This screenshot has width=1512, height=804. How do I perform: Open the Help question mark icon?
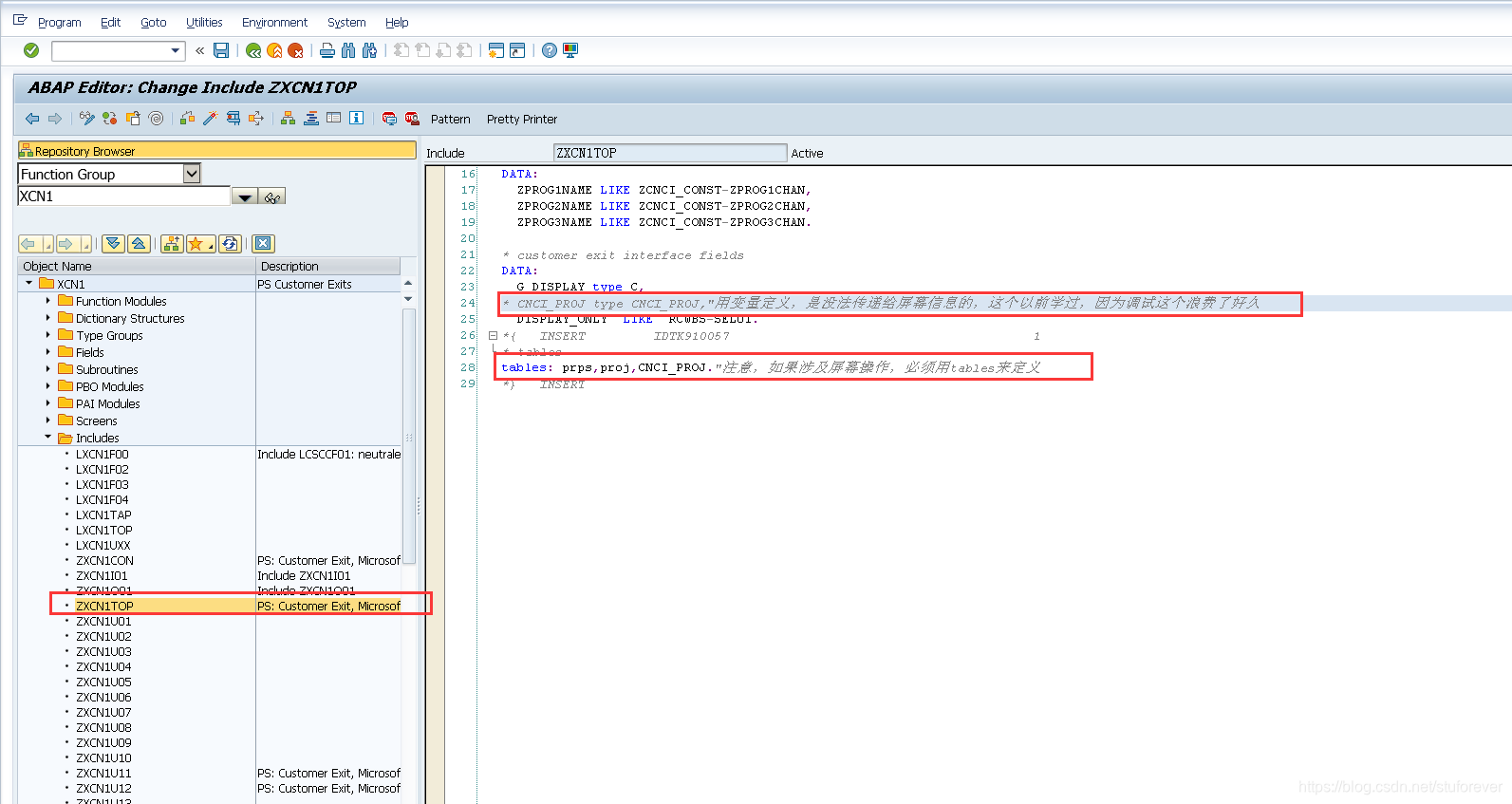(550, 50)
